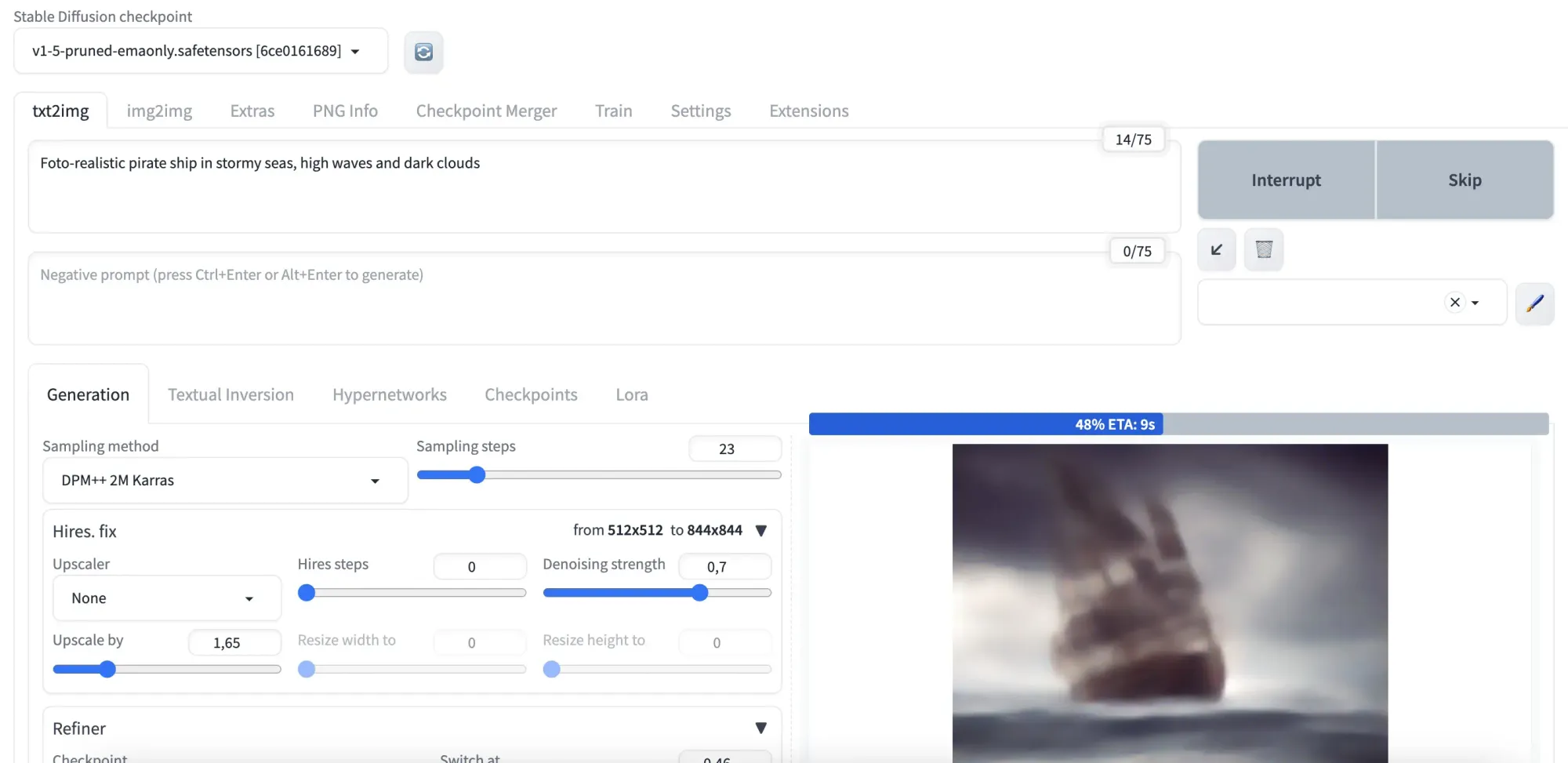
Task: Refresh the Stable Diffusion checkpoint list
Action: point(423,52)
